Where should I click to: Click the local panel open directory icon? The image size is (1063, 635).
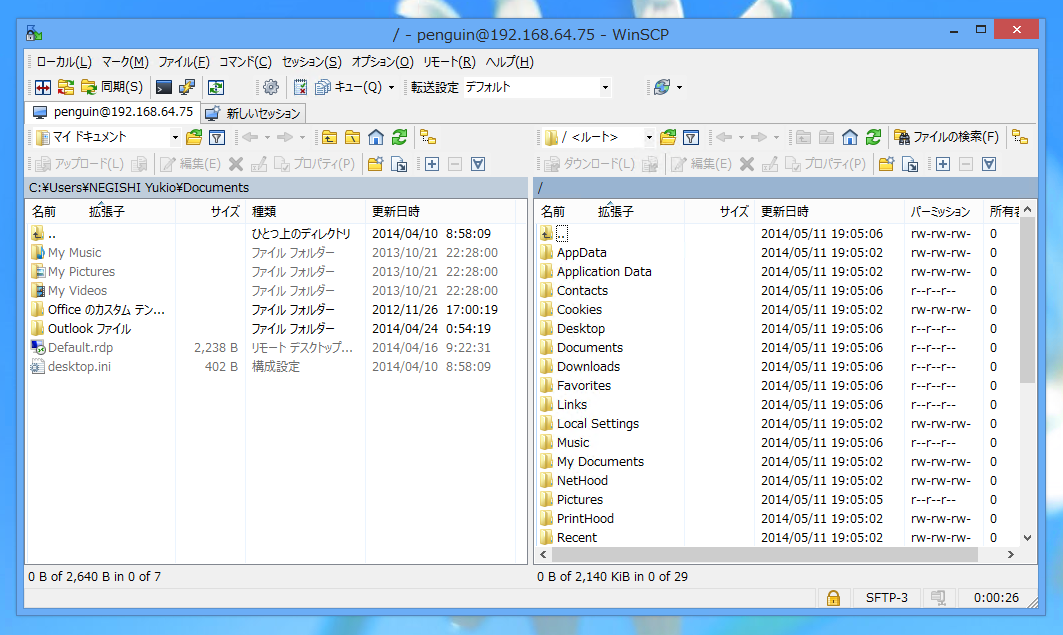(194, 138)
